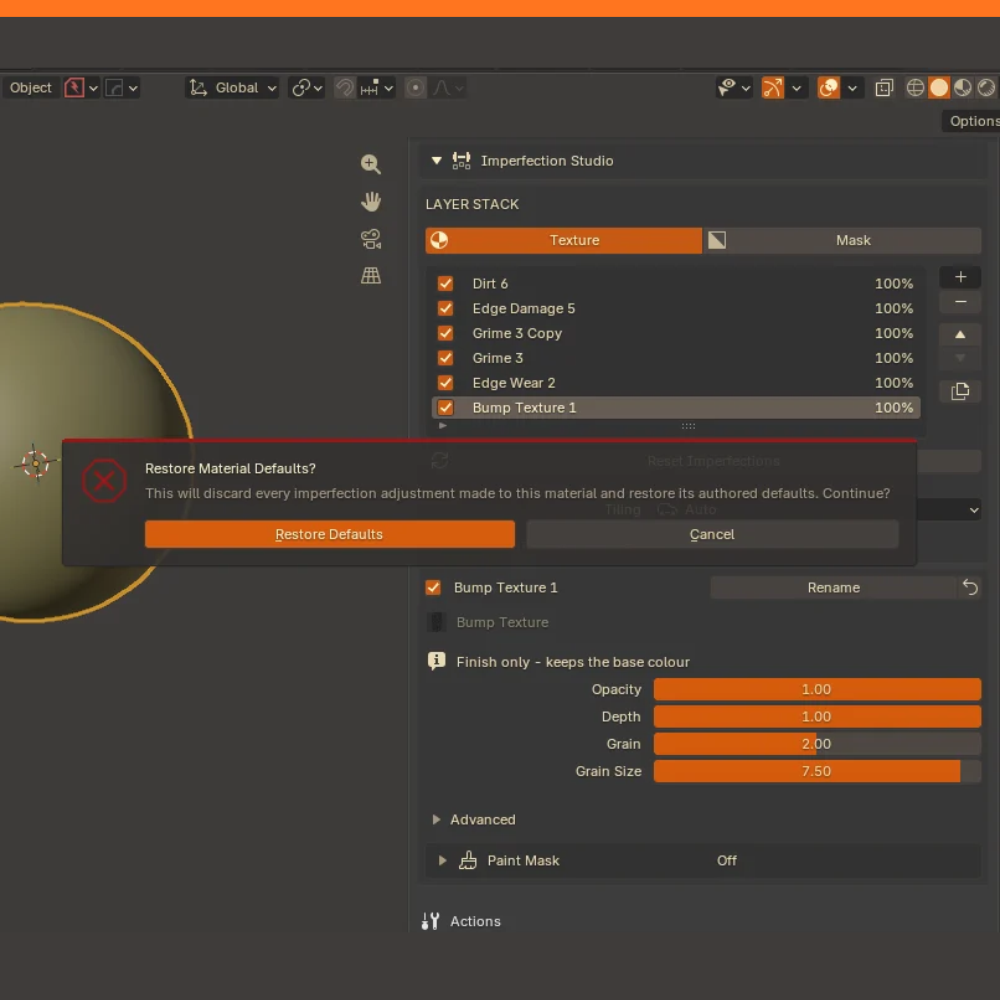Adjust the Opacity slider
This screenshot has width=1000, height=1000.
(x=817, y=689)
